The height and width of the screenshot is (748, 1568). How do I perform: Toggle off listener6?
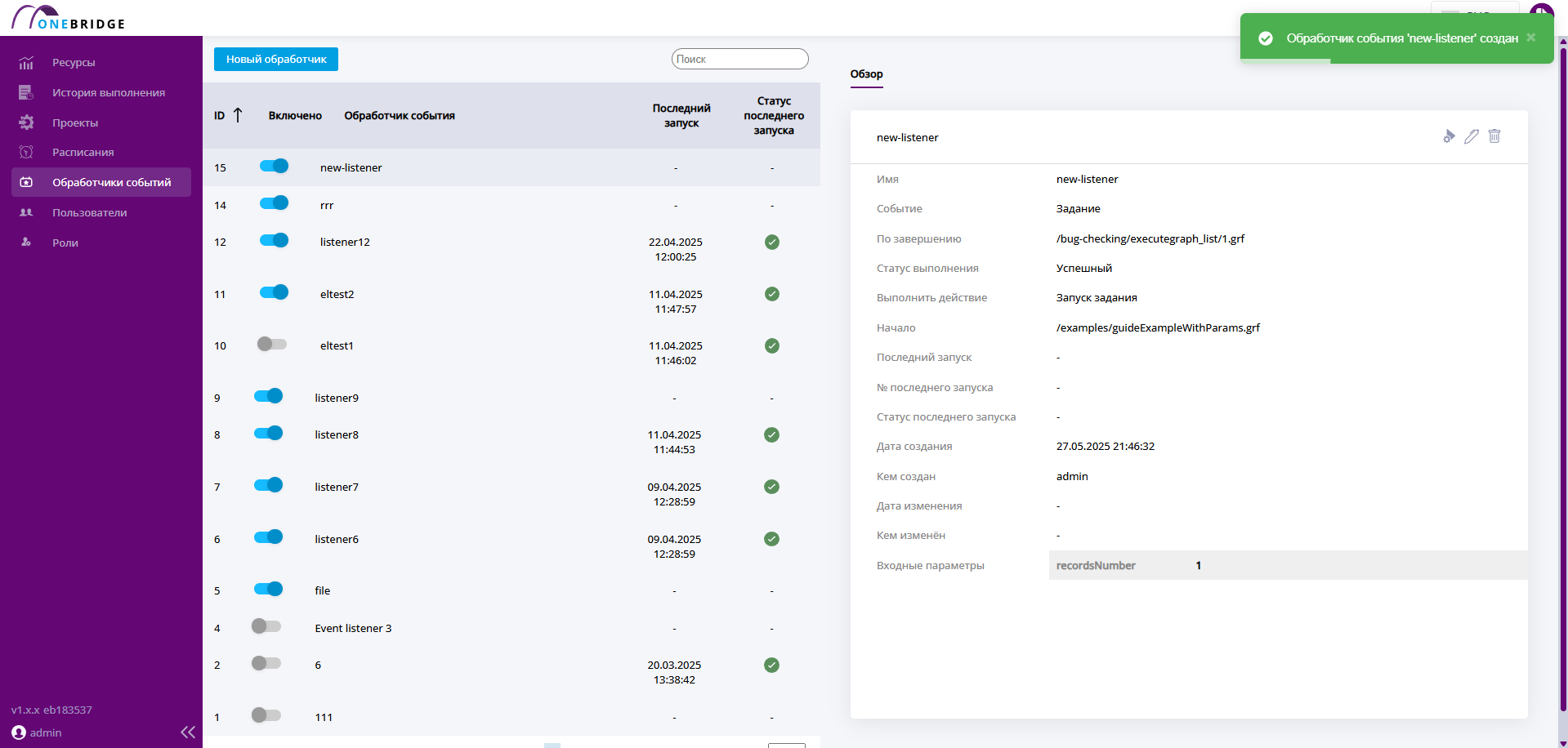click(268, 537)
